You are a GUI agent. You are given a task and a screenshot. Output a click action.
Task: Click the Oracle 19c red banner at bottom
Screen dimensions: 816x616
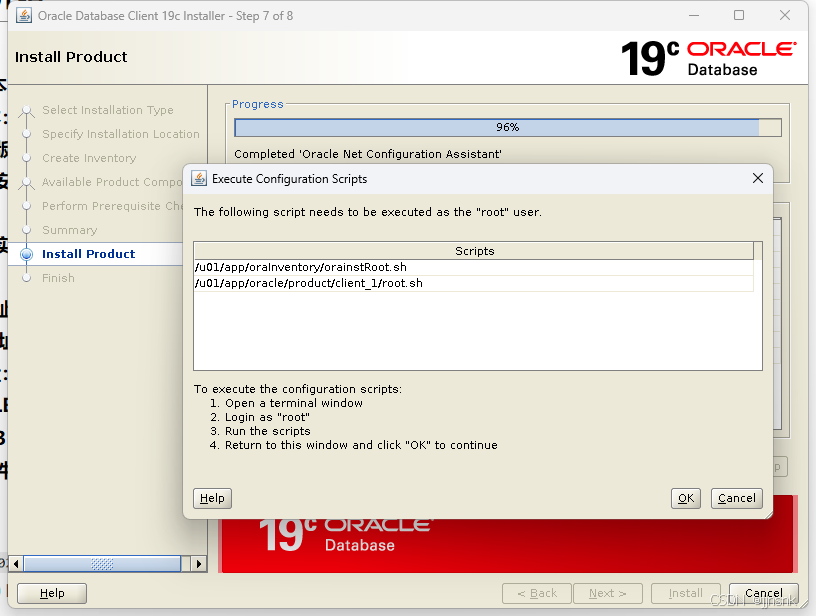point(507,545)
